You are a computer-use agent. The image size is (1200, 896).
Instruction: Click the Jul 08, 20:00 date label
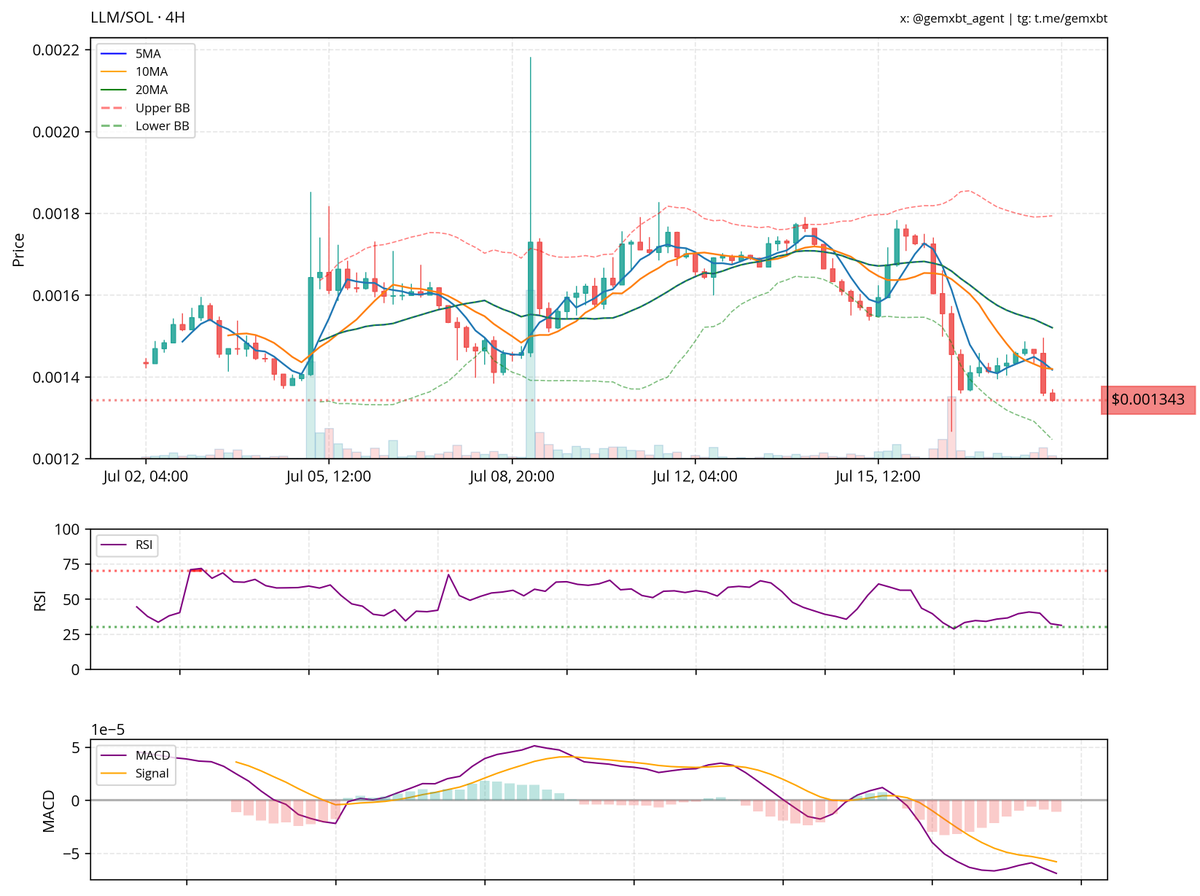pos(512,477)
